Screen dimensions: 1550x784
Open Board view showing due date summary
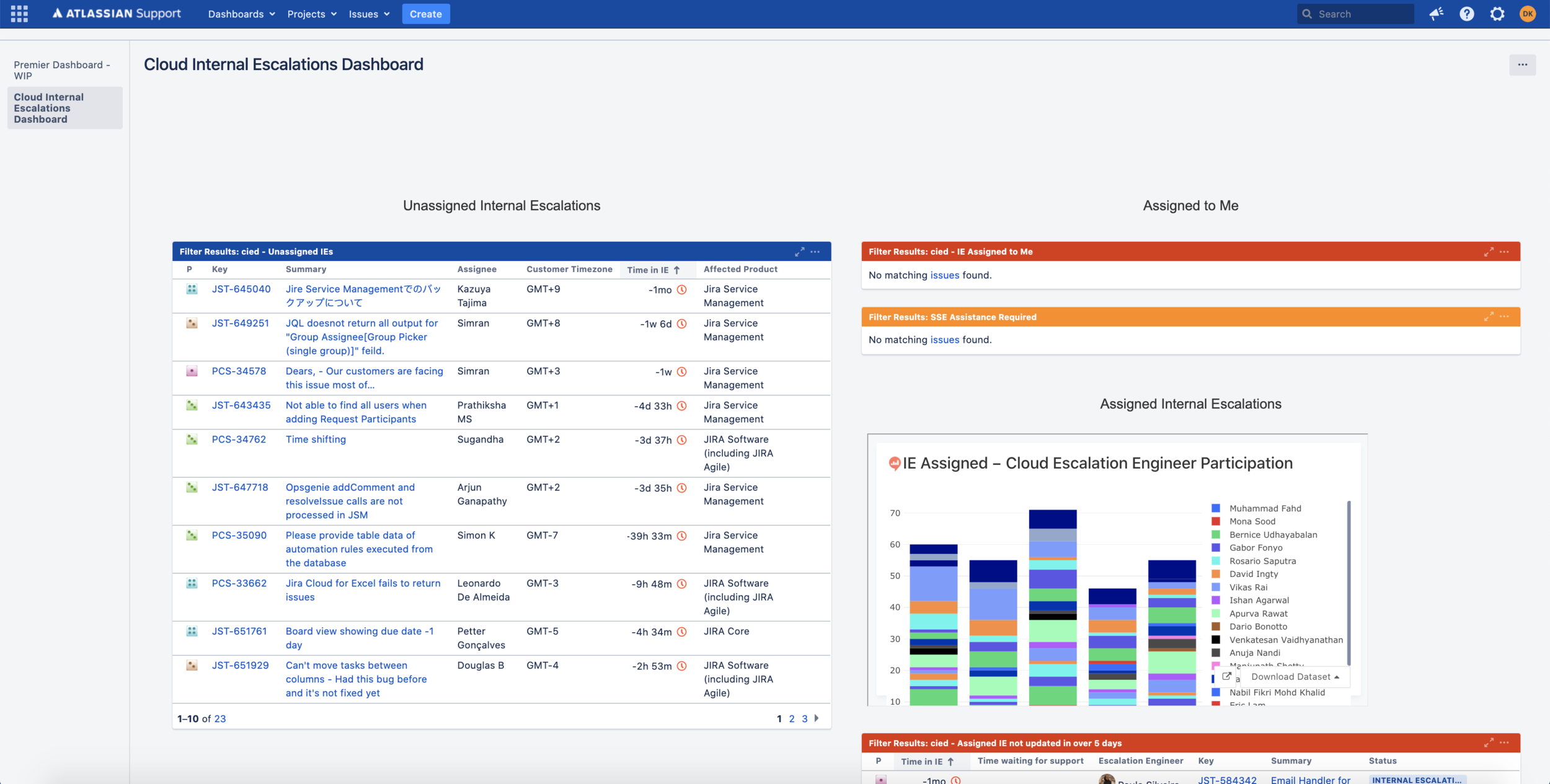(360, 638)
